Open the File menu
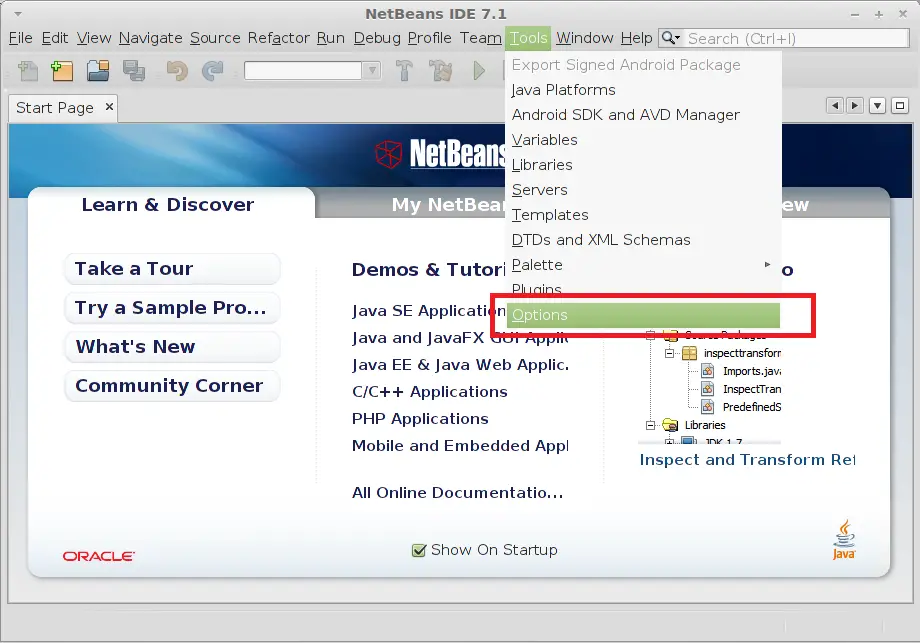The height and width of the screenshot is (643, 920). 21,38
